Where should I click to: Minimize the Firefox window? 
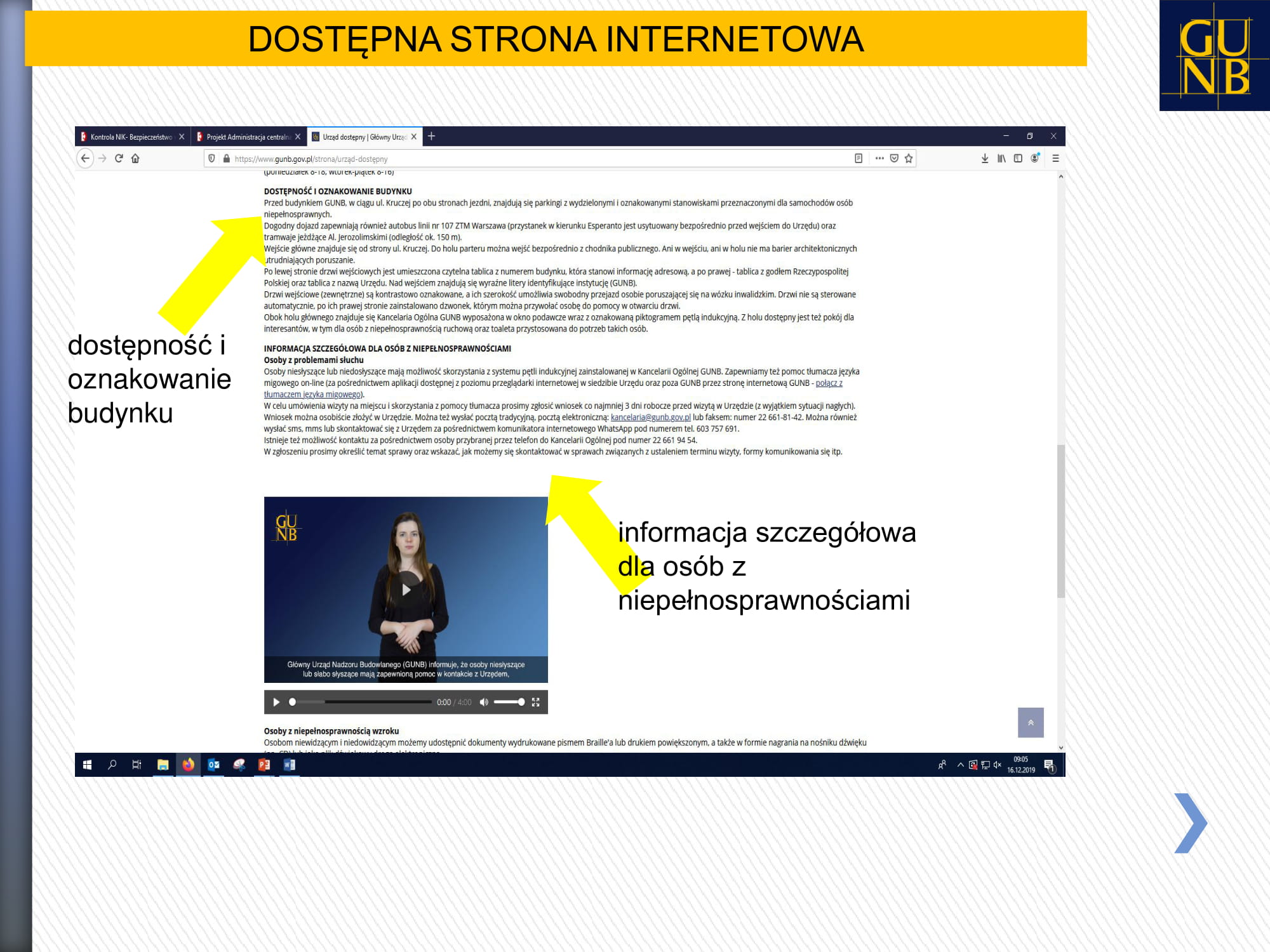tap(1006, 136)
